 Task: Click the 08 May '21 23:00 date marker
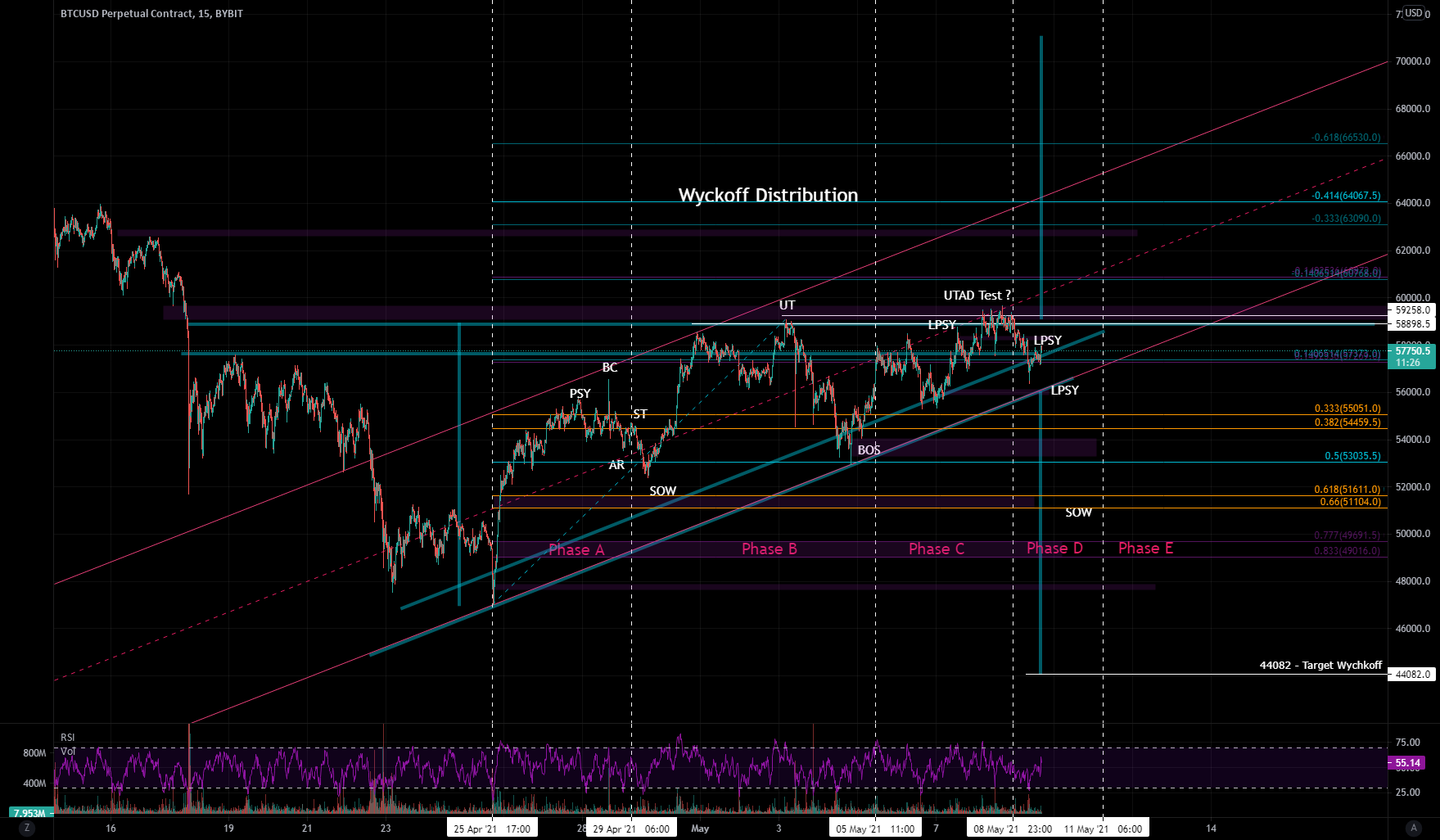(1013, 829)
